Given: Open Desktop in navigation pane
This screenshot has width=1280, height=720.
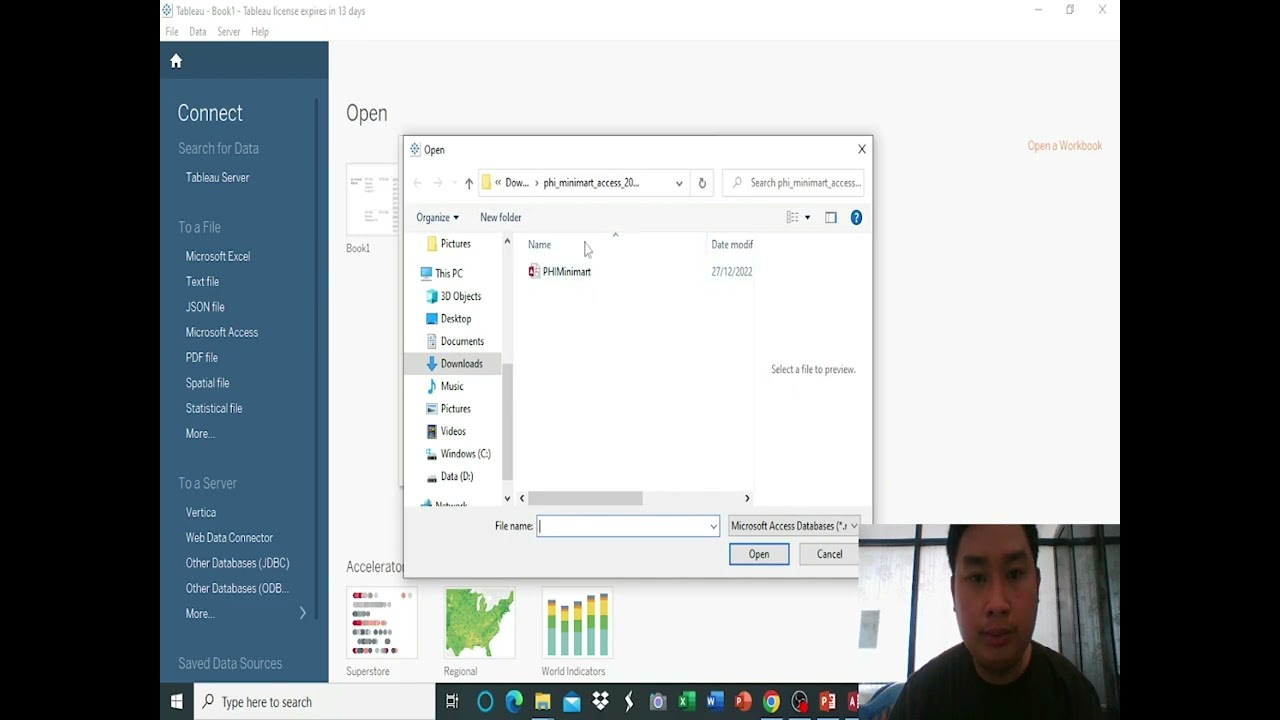Looking at the screenshot, I should click(455, 319).
